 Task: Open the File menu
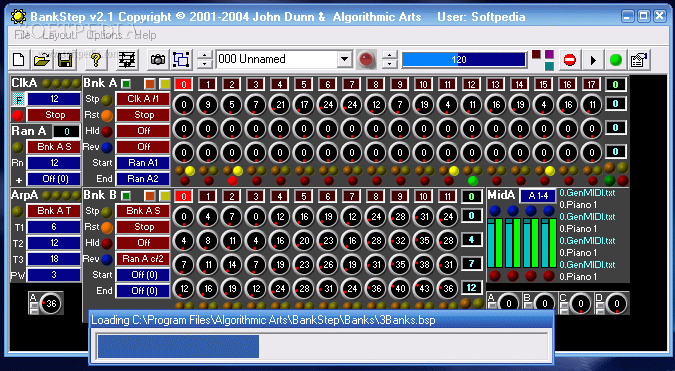[x=22, y=35]
